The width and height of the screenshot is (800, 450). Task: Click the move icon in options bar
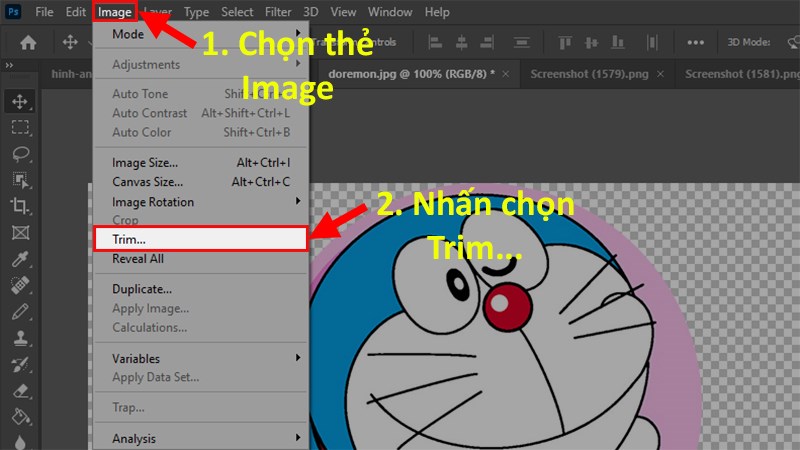(x=70, y=42)
